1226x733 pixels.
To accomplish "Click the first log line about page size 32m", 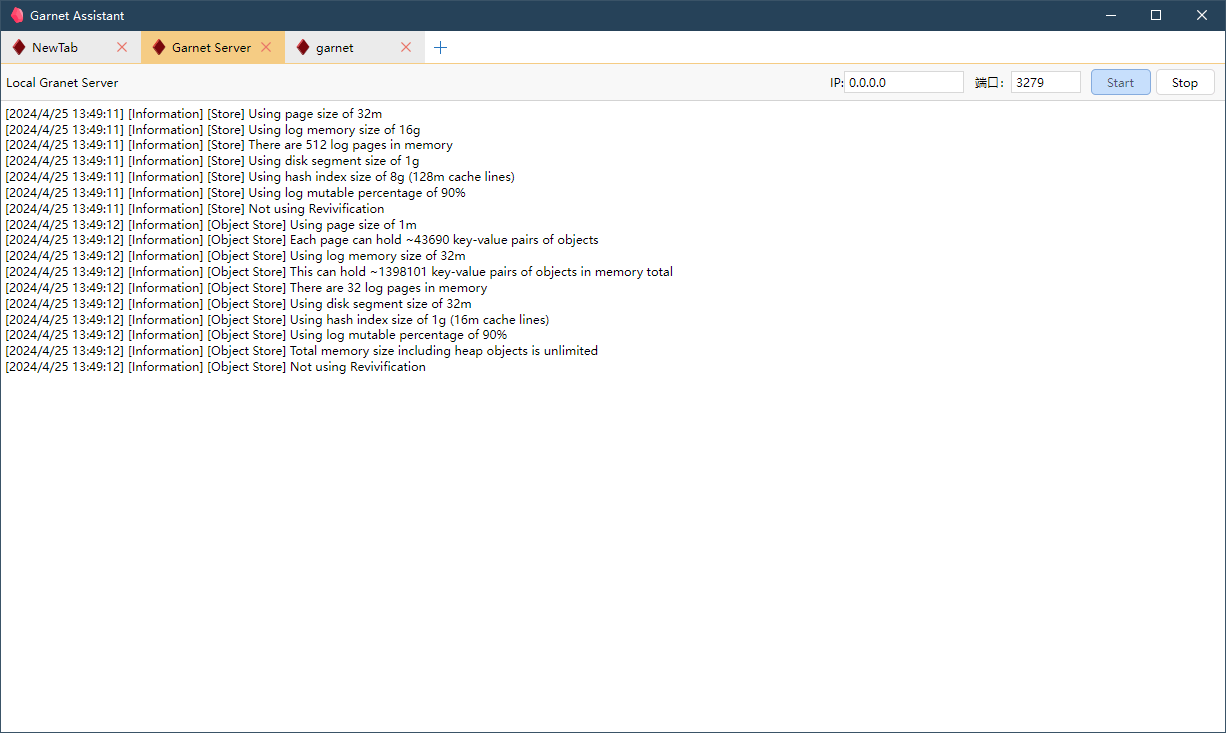I will click(194, 113).
